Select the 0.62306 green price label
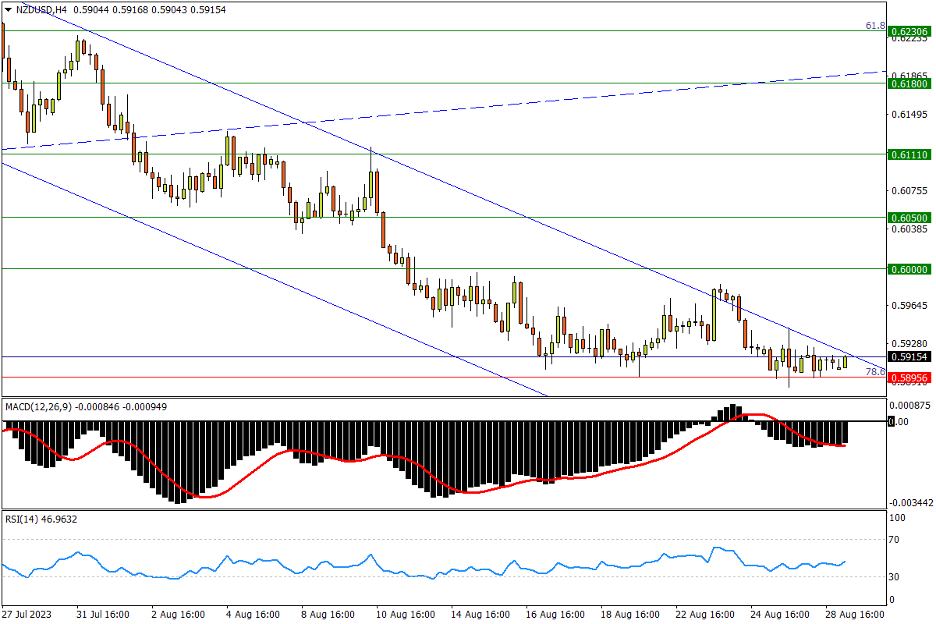Screen dimensions: 936x624 909,31
